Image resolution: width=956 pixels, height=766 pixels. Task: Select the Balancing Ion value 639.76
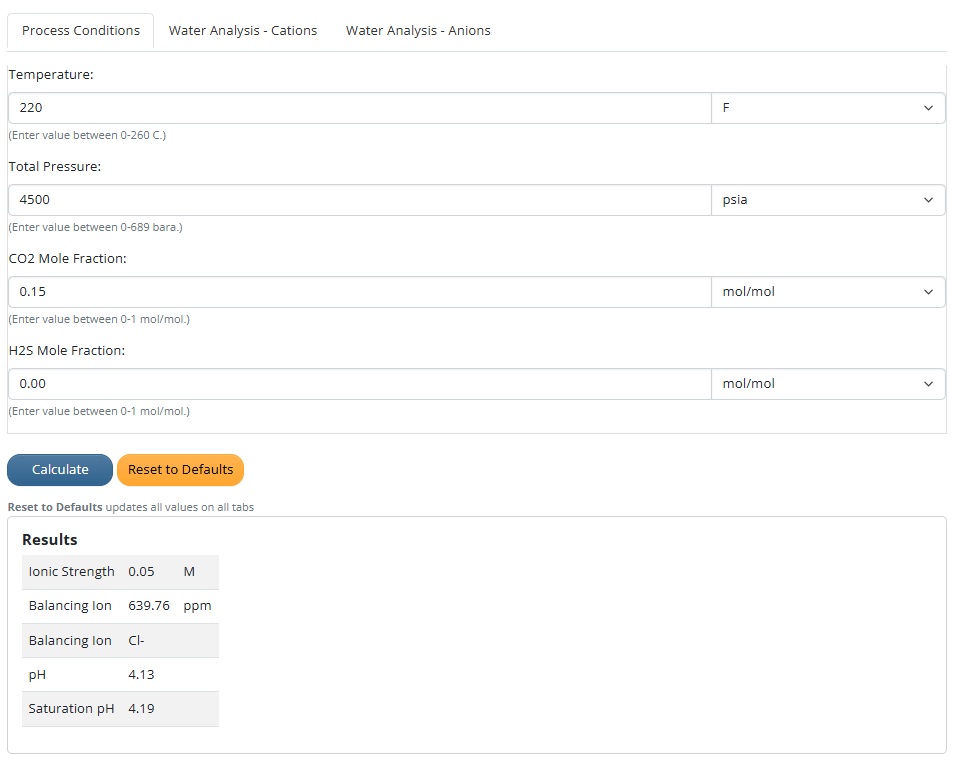tap(149, 606)
